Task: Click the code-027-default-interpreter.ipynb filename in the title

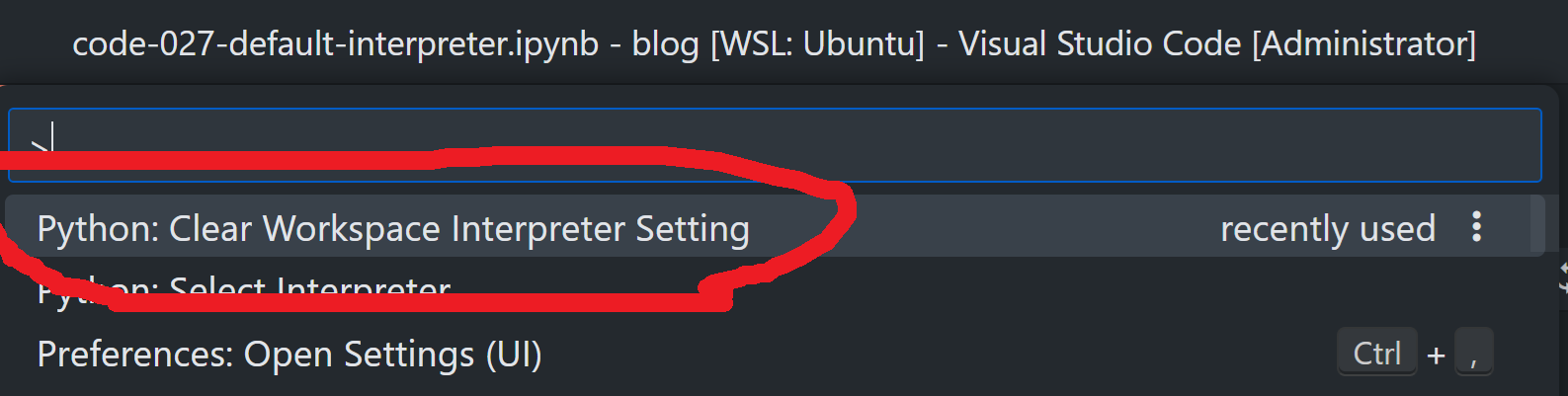Action: (x=336, y=43)
